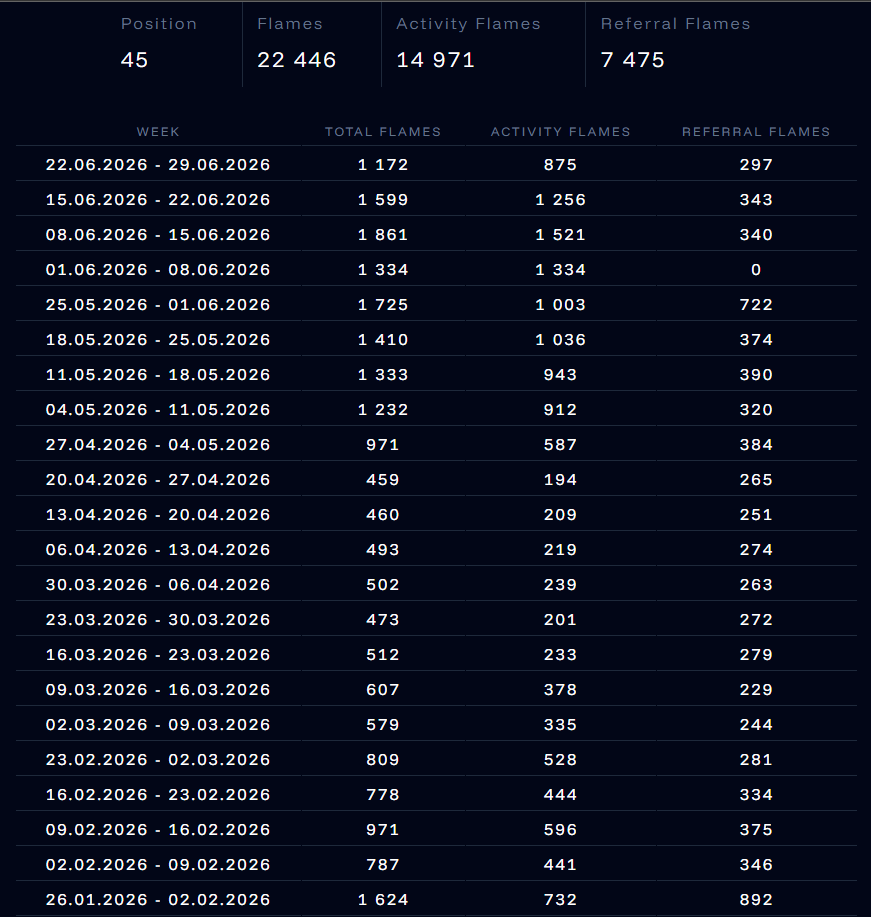The width and height of the screenshot is (871, 917).
Task: Click week 06.04.2026 - 13.04.2026
Action: click(x=158, y=550)
